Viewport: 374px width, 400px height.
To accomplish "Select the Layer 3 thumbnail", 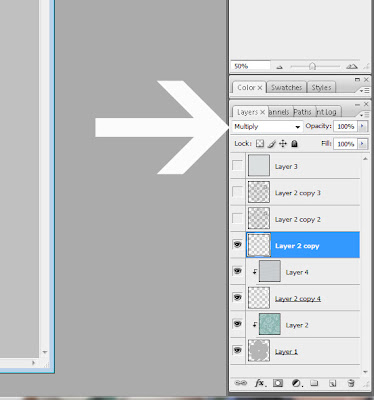I will (x=259, y=165).
